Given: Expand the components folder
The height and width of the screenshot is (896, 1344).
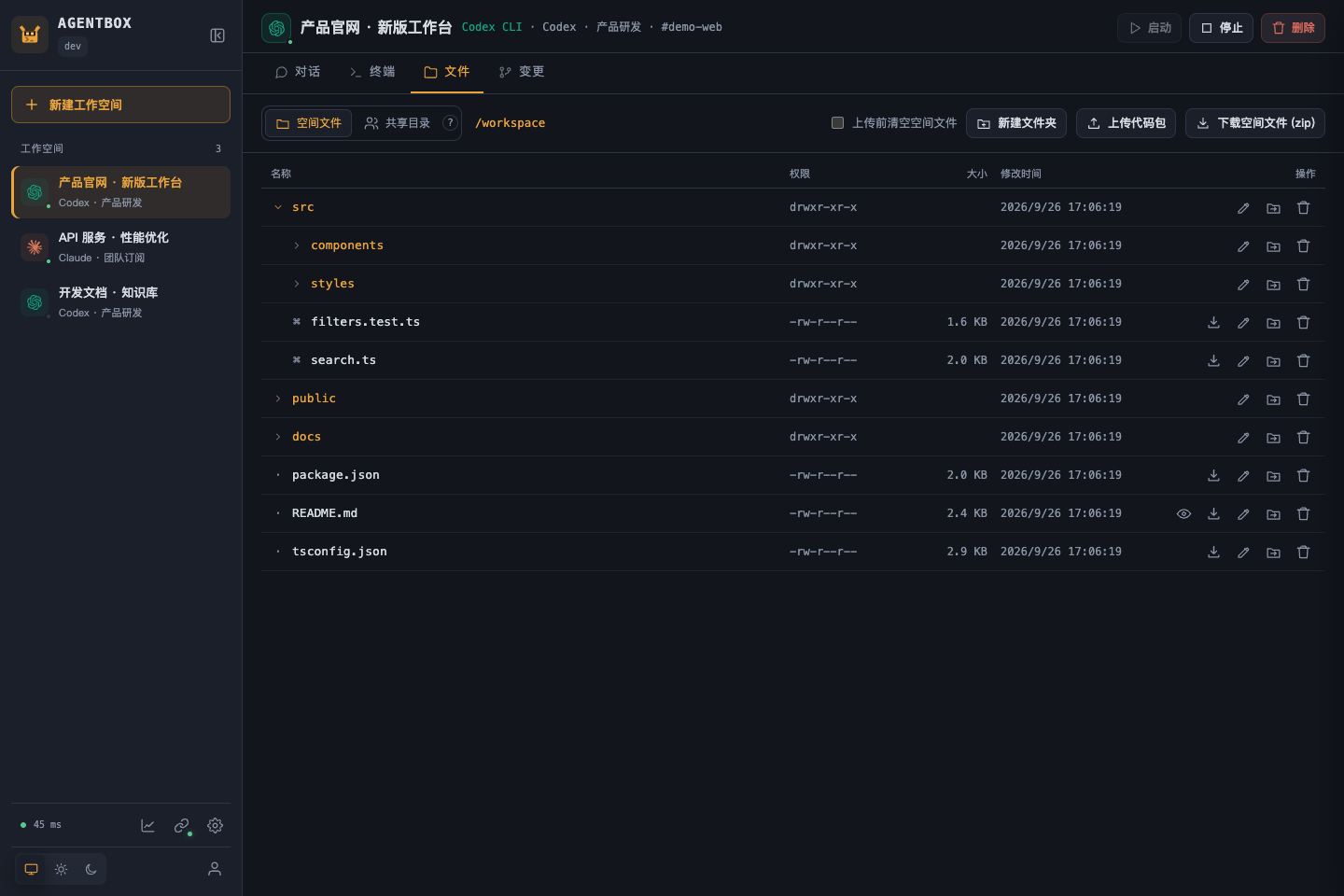Looking at the screenshot, I should (297, 245).
